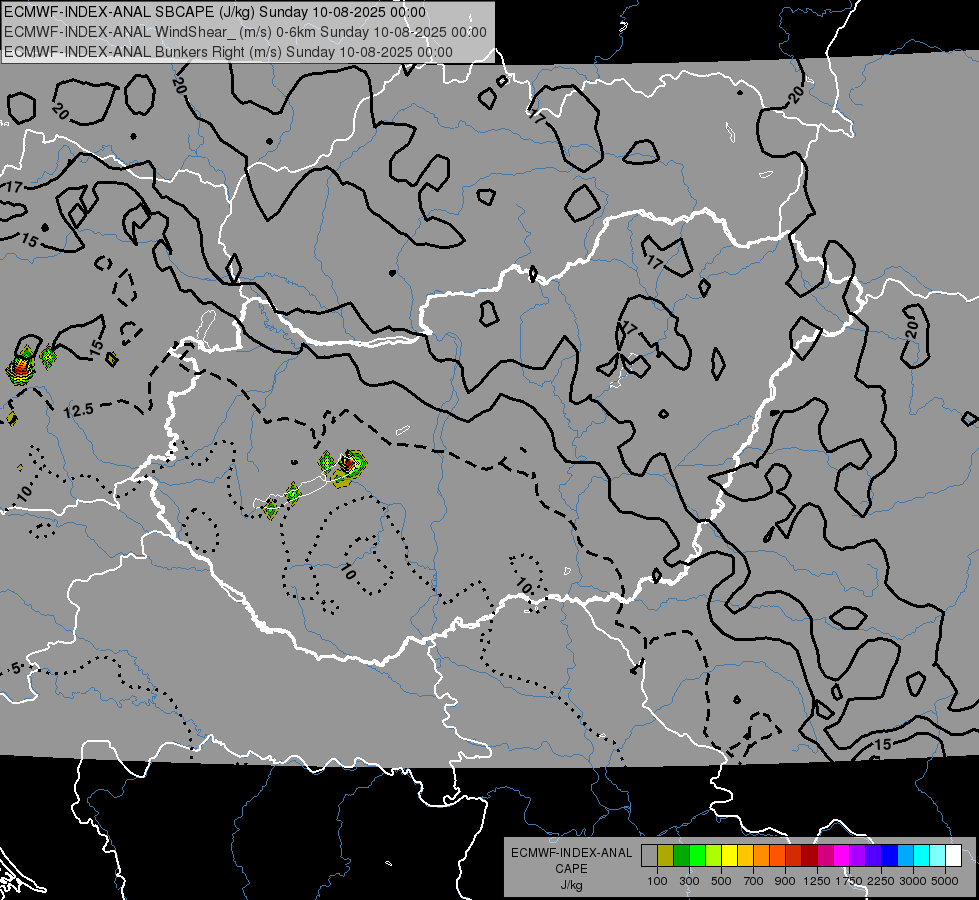This screenshot has width=979, height=900.
Task: Select the purple legend swatch
Action: pos(857,855)
